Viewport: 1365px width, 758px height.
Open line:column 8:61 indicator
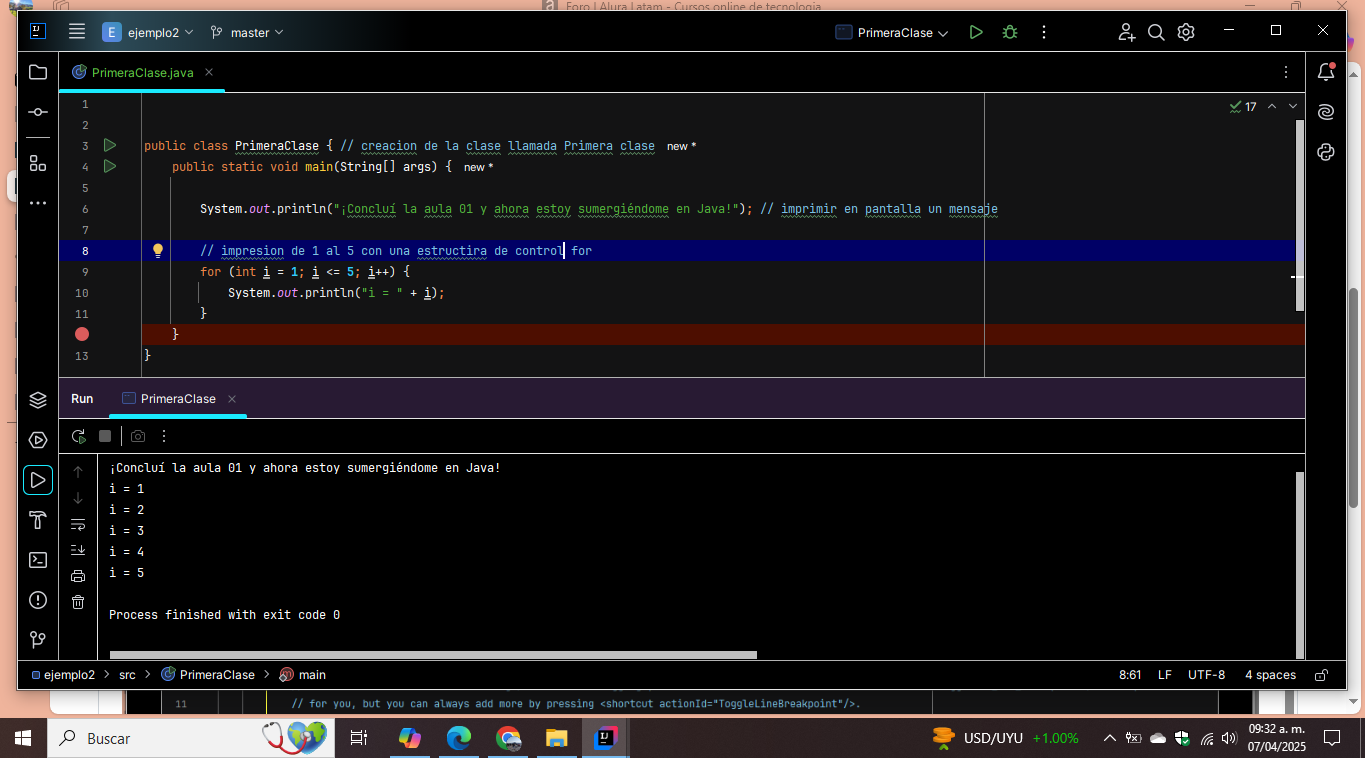[x=1130, y=675]
